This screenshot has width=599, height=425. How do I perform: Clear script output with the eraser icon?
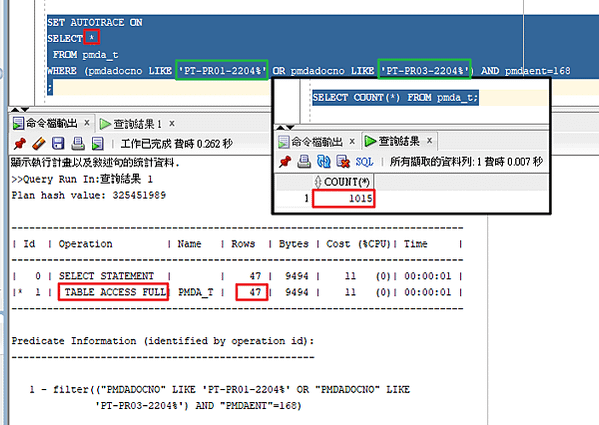[x=39, y=144]
